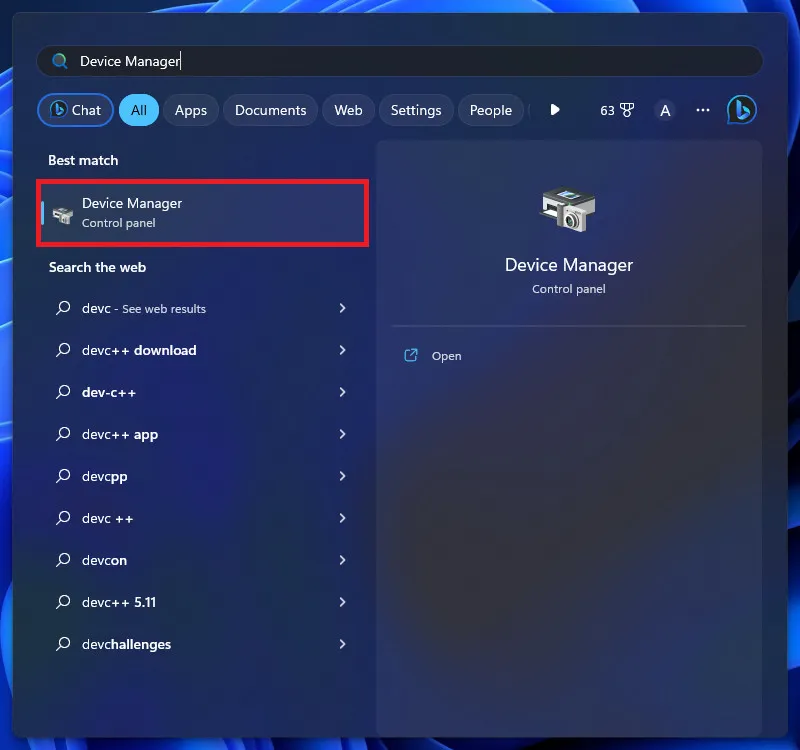Image resolution: width=800 pixels, height=750 pixels.
Task: Expand the devc++ 5.11 chevron
Action: click(342, 602)
